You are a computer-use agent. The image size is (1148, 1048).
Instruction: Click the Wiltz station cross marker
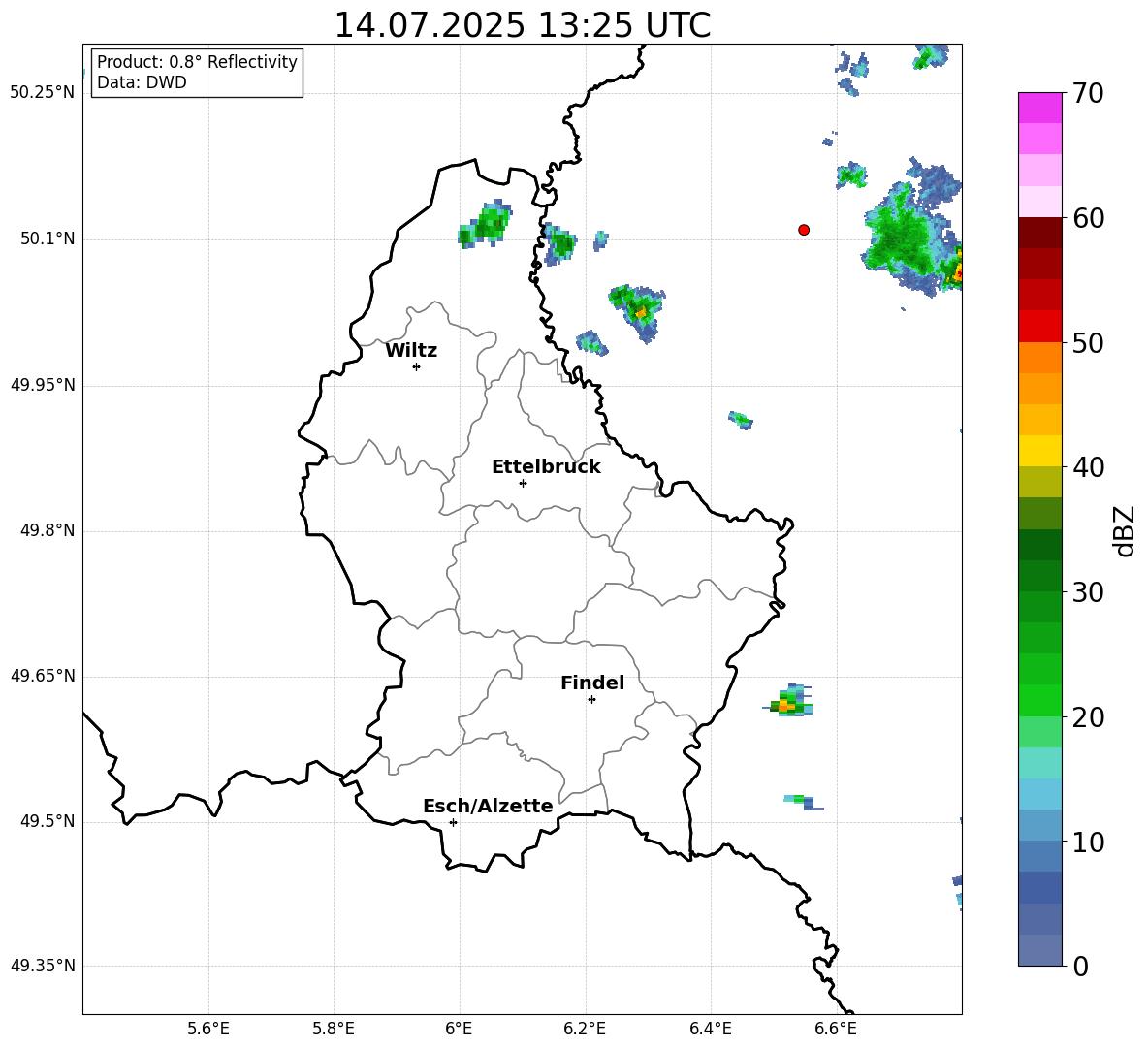click(x=417, y=366)
